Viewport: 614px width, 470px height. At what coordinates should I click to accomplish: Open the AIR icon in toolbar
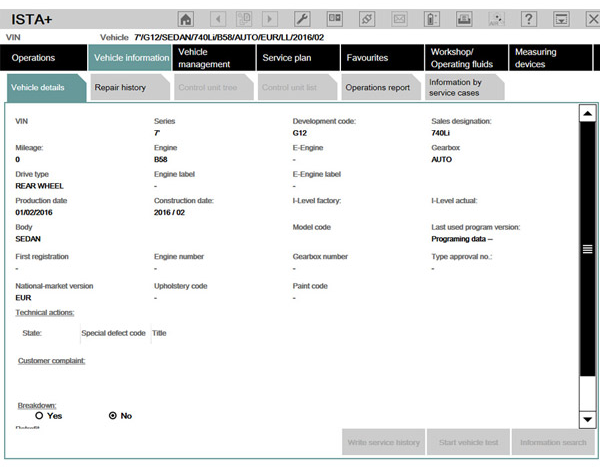pyautogui.click(x=497, y=19)
